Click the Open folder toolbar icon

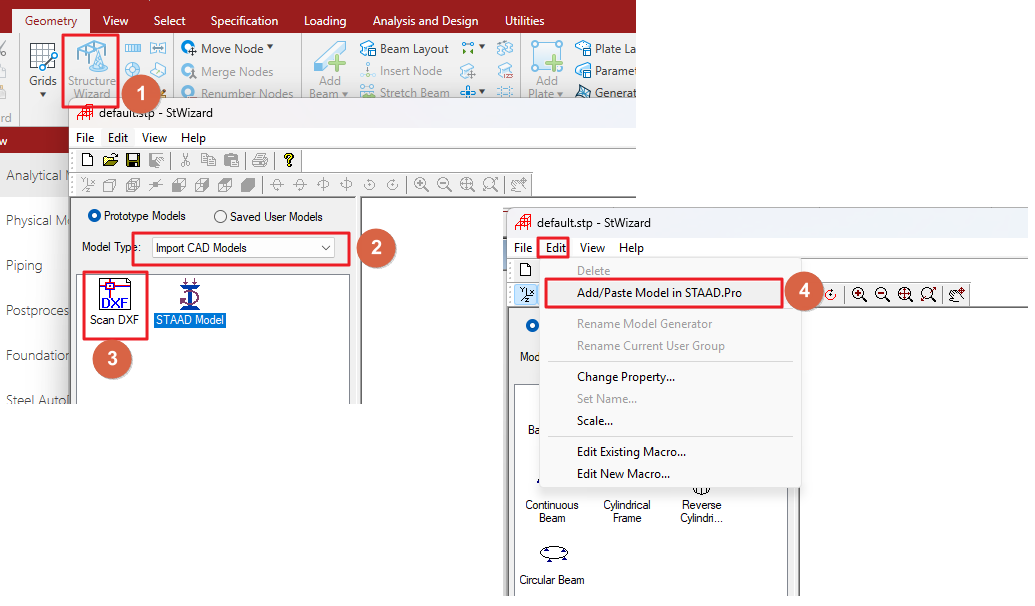(x=110, y=160)
